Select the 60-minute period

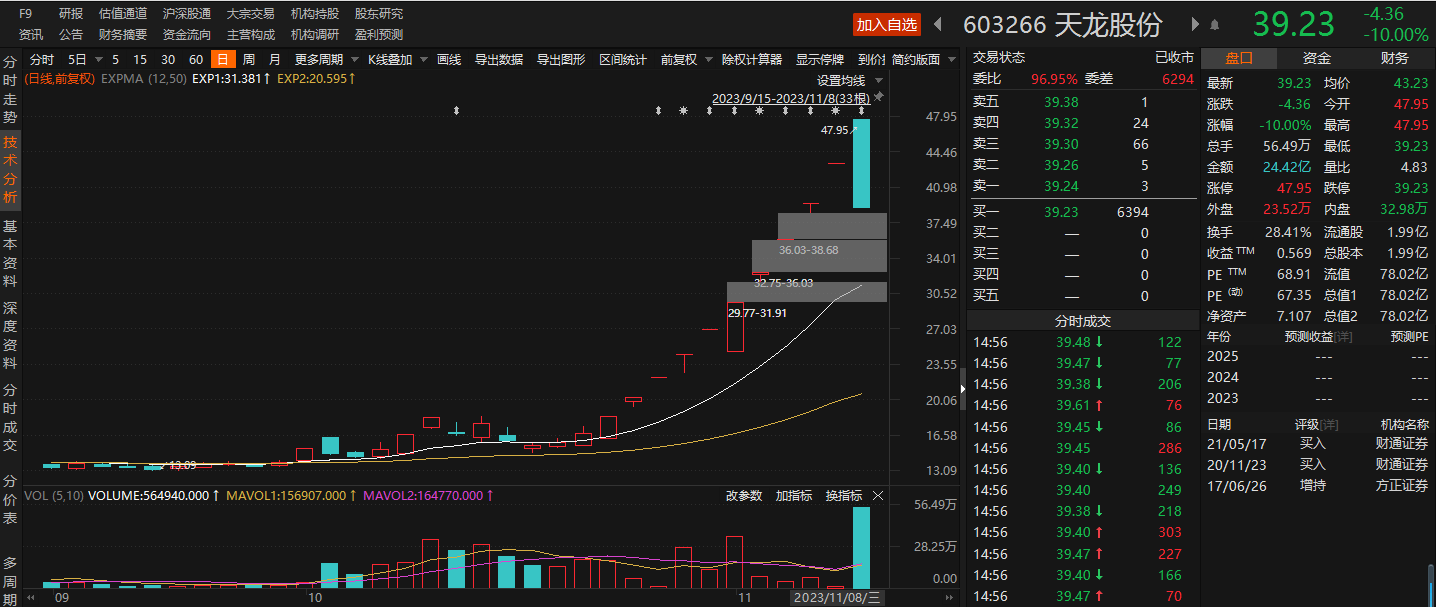pyautogui.click(x=196, y=60)
